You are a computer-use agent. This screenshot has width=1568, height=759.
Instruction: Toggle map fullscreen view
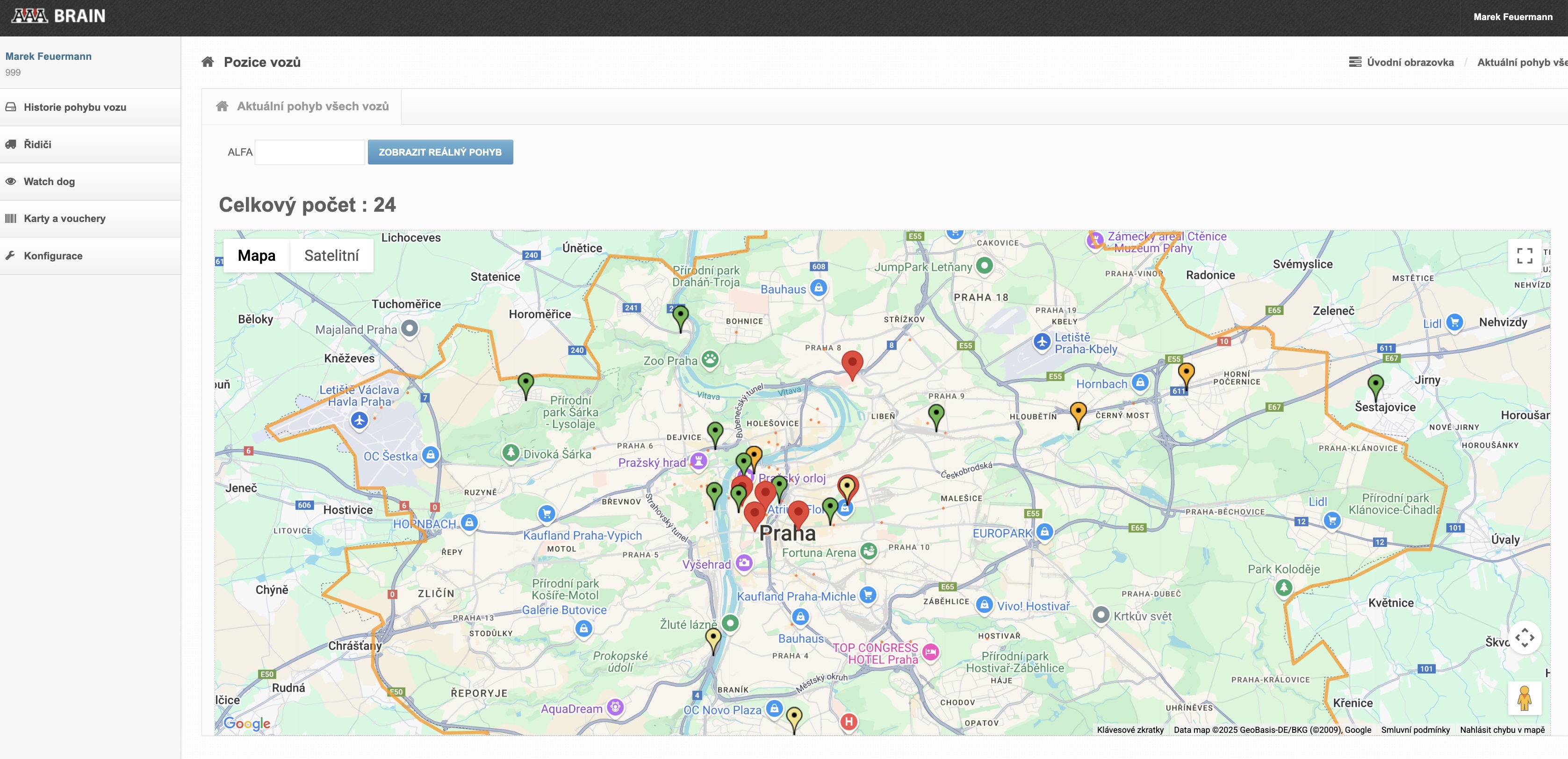click(1524, 256)
